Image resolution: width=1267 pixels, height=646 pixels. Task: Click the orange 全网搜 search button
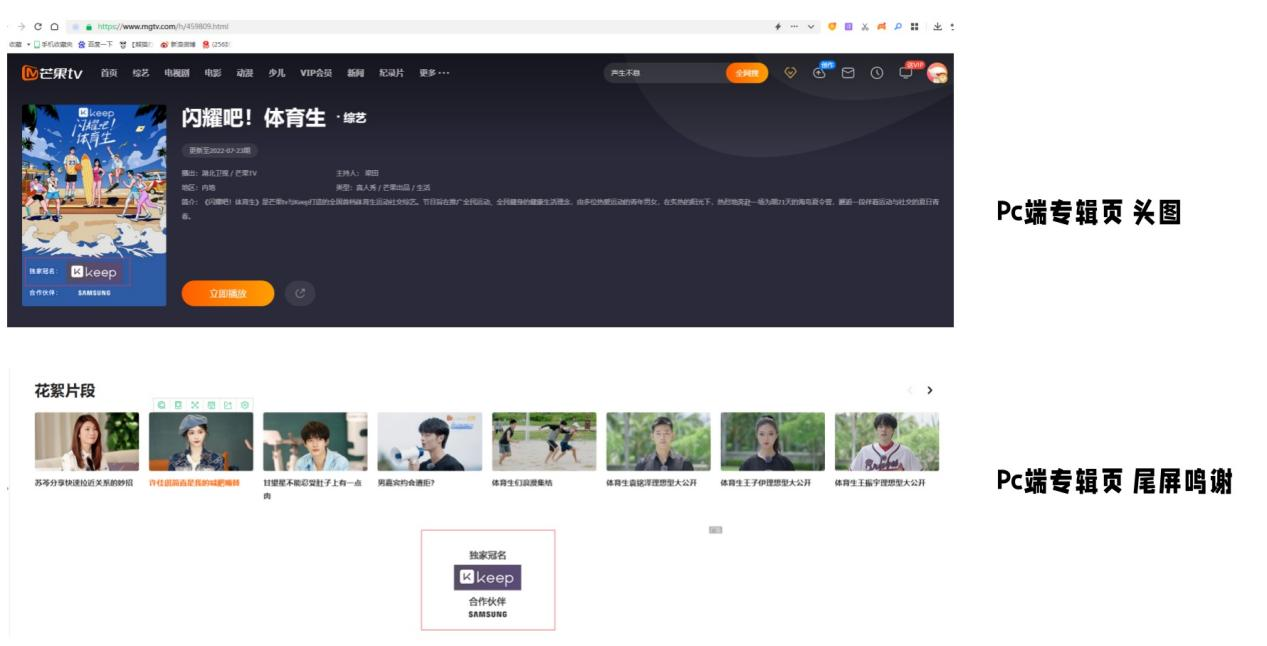tap(747, 73)
